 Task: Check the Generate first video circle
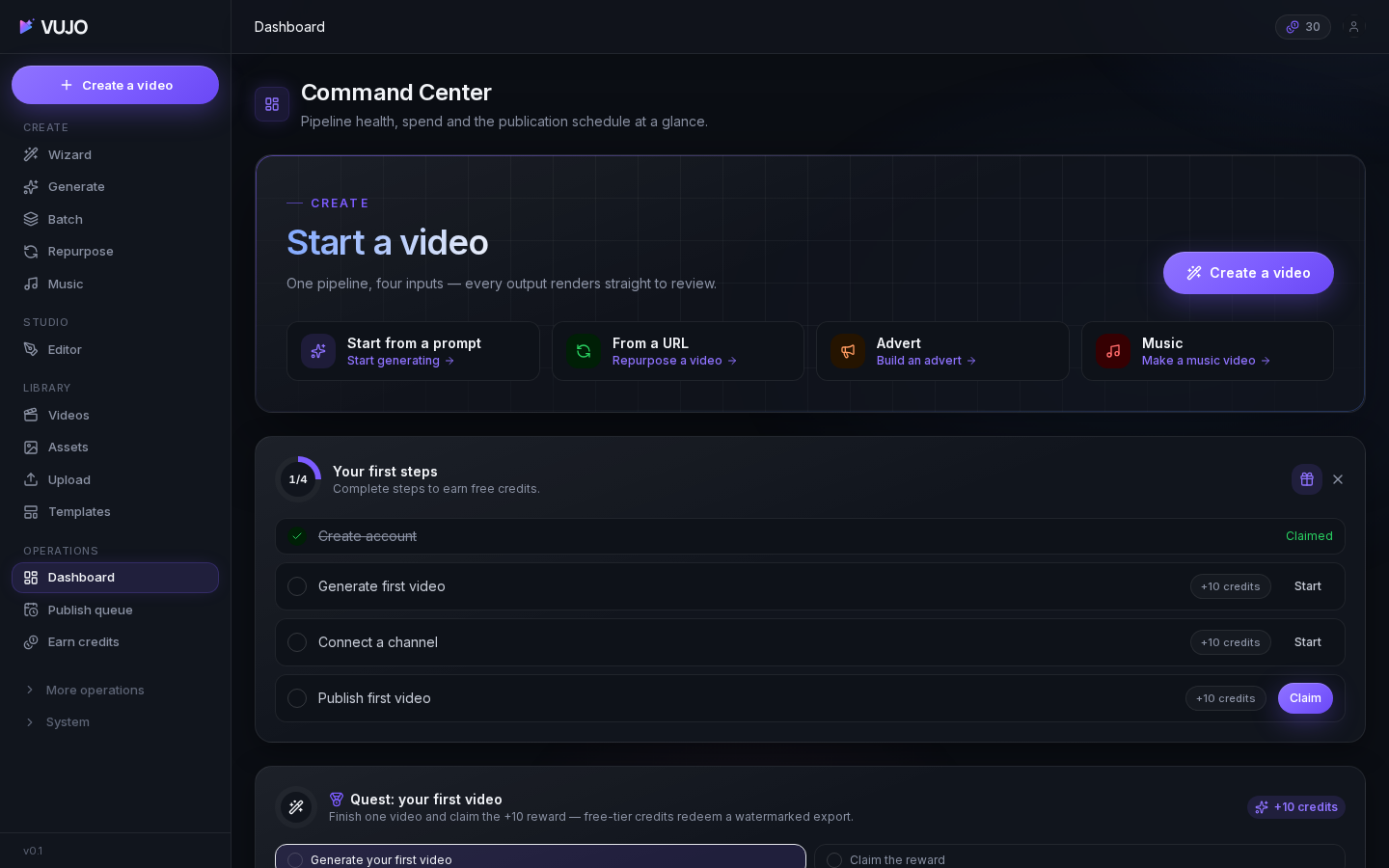coord(297,586)
